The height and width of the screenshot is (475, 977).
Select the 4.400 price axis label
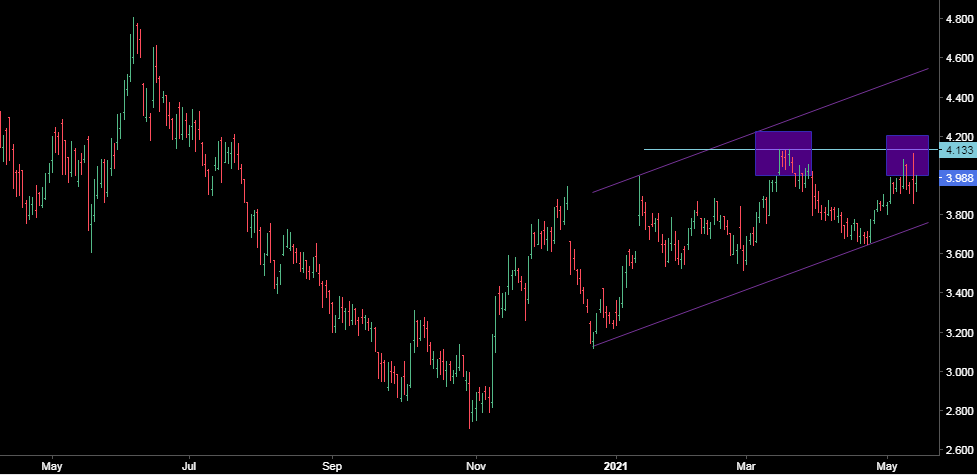pyautogui.click(x=958, y=98)
